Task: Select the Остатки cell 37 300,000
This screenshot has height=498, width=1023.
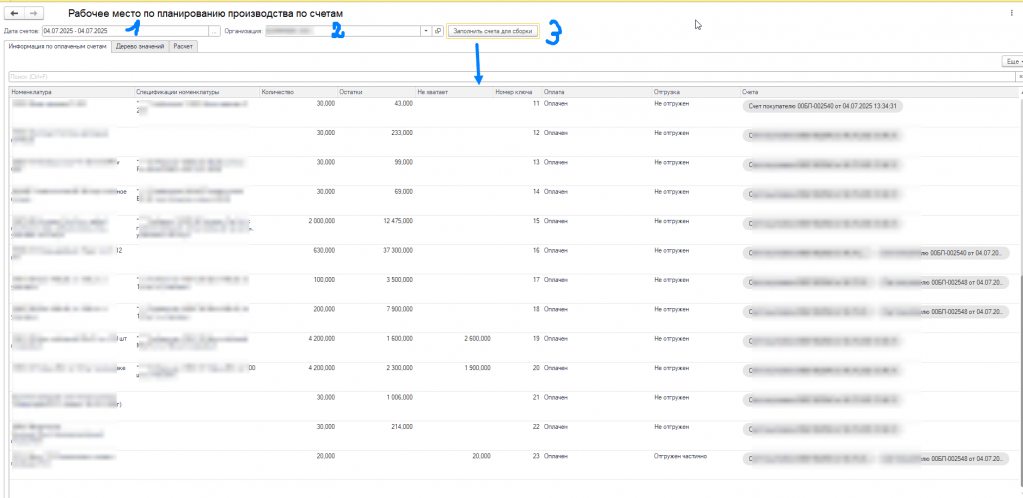Action: [x=398, y=251]
